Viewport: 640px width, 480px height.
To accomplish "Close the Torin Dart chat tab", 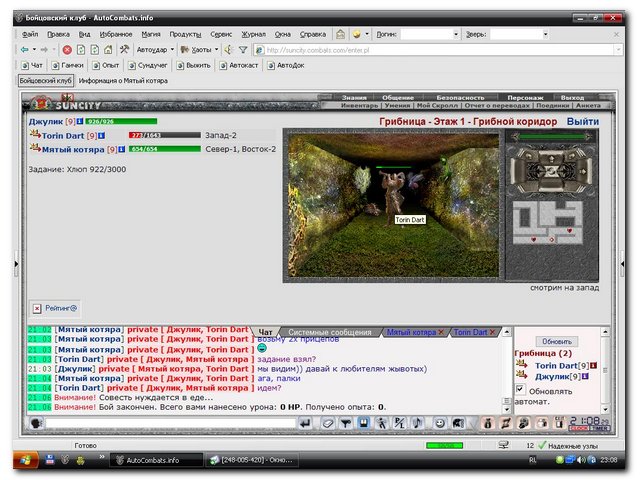I will [x=492, y=332].
